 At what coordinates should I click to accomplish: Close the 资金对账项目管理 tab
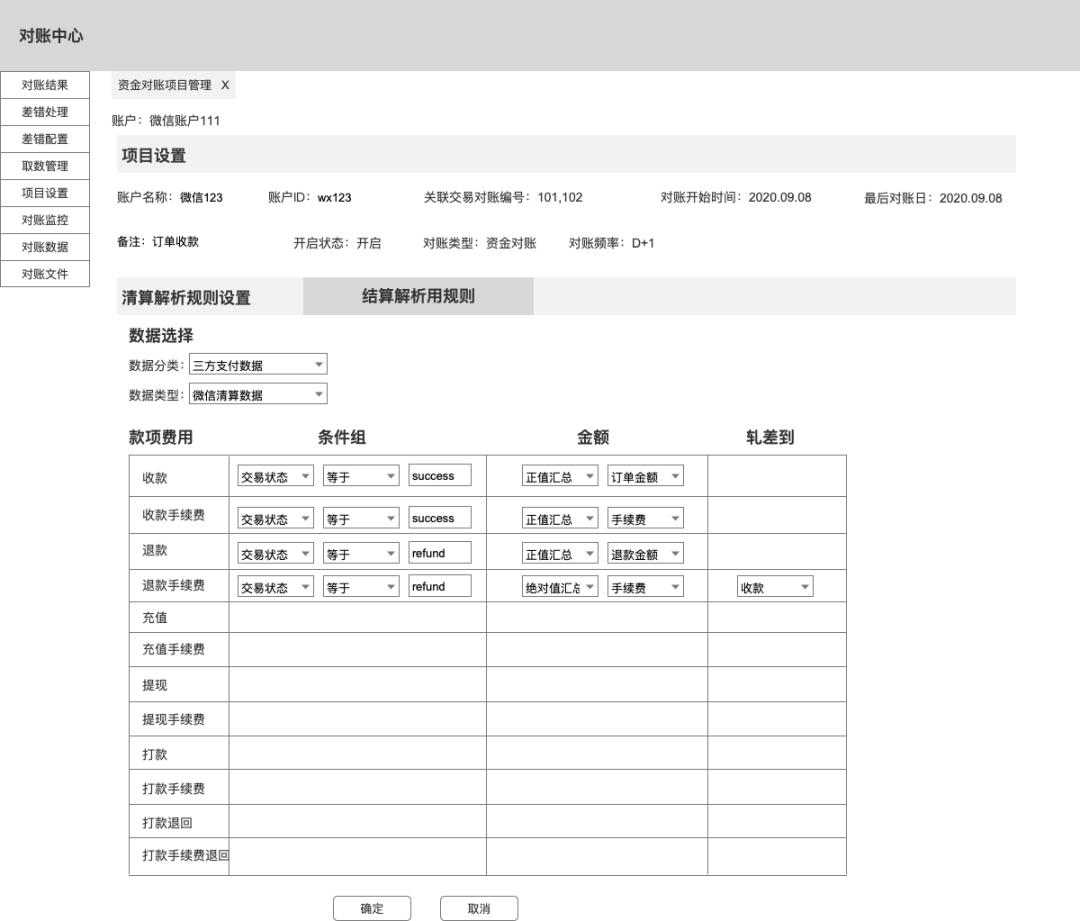pos(225,85)
